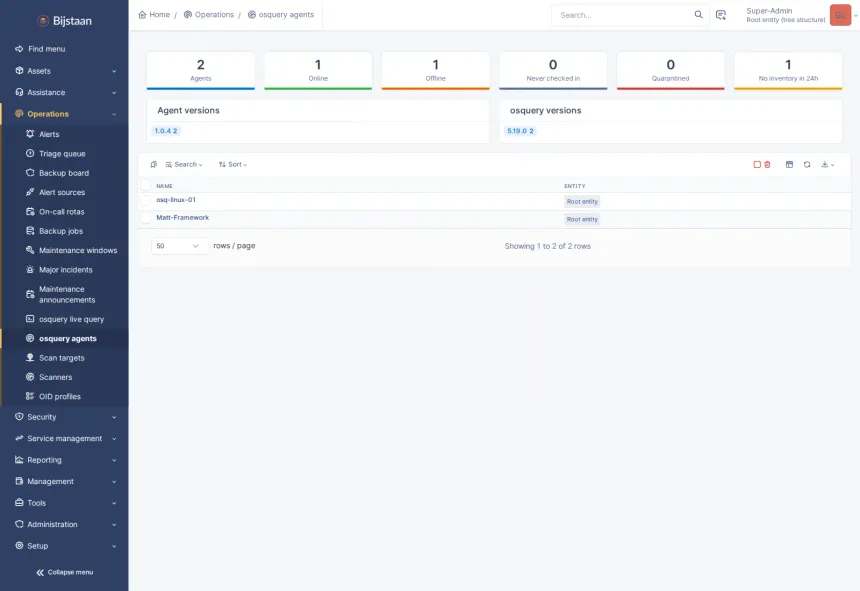Tick the Matt-Framework row checkbox
Screen dimensions: 860x591
[145, 218]
